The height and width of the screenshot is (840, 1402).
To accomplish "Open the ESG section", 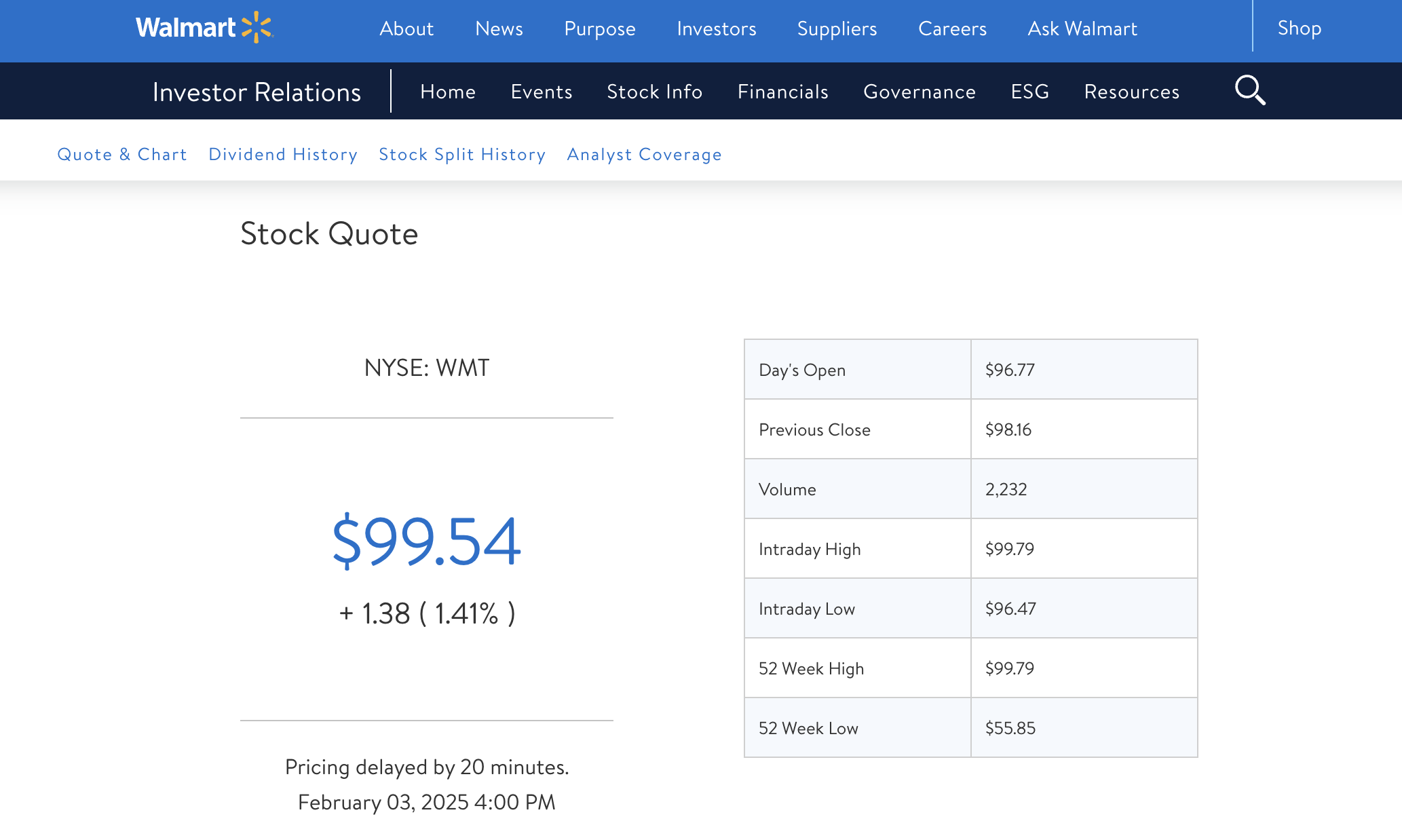I will 1029,92.
